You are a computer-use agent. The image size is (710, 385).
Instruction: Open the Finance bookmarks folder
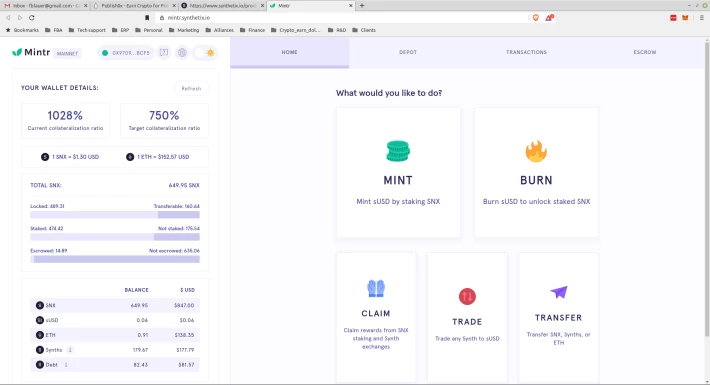click(252, 30)
